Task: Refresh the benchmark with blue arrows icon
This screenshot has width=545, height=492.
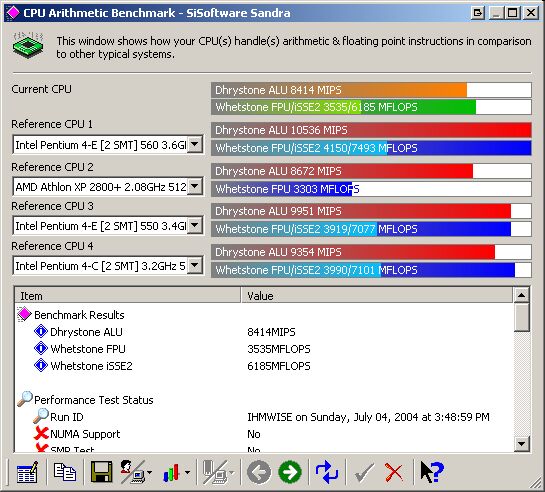Action: click(x=327, y=472)
